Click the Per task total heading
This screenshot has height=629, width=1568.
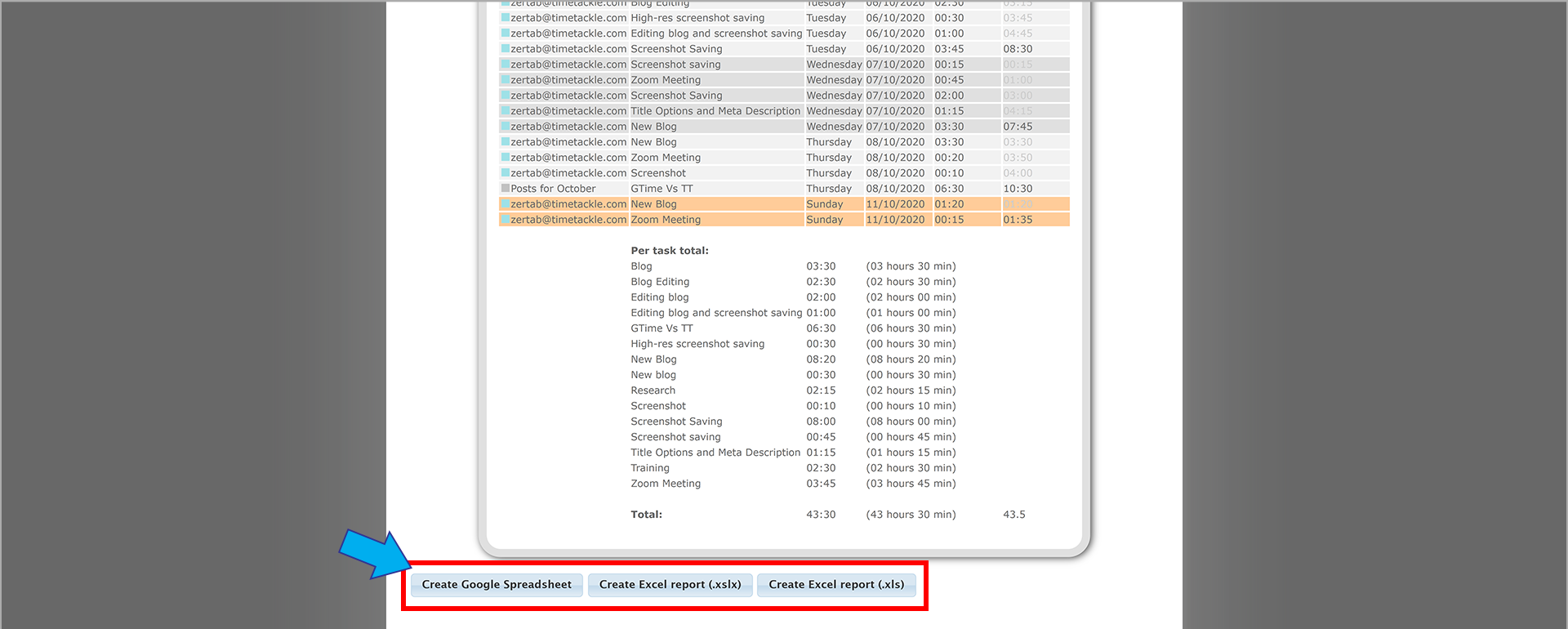(x=670, y=251)
